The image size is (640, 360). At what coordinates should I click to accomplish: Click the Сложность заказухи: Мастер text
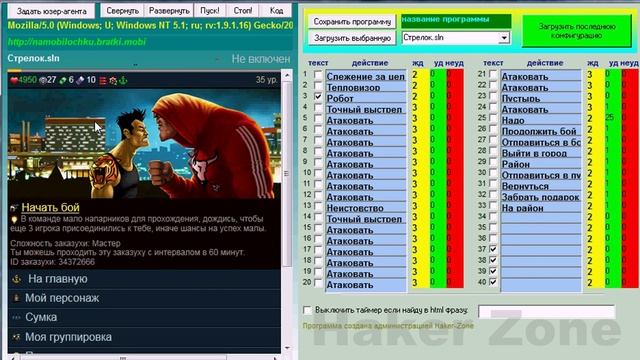[65, 243]
